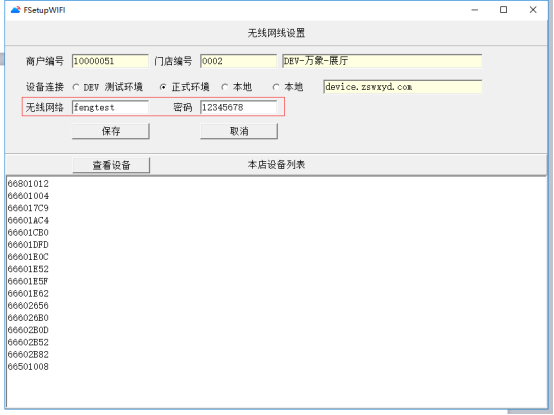Select the DEV 测试环境 radio button
The width and height of the screenshot is (554, 415).
pos(76,87)
